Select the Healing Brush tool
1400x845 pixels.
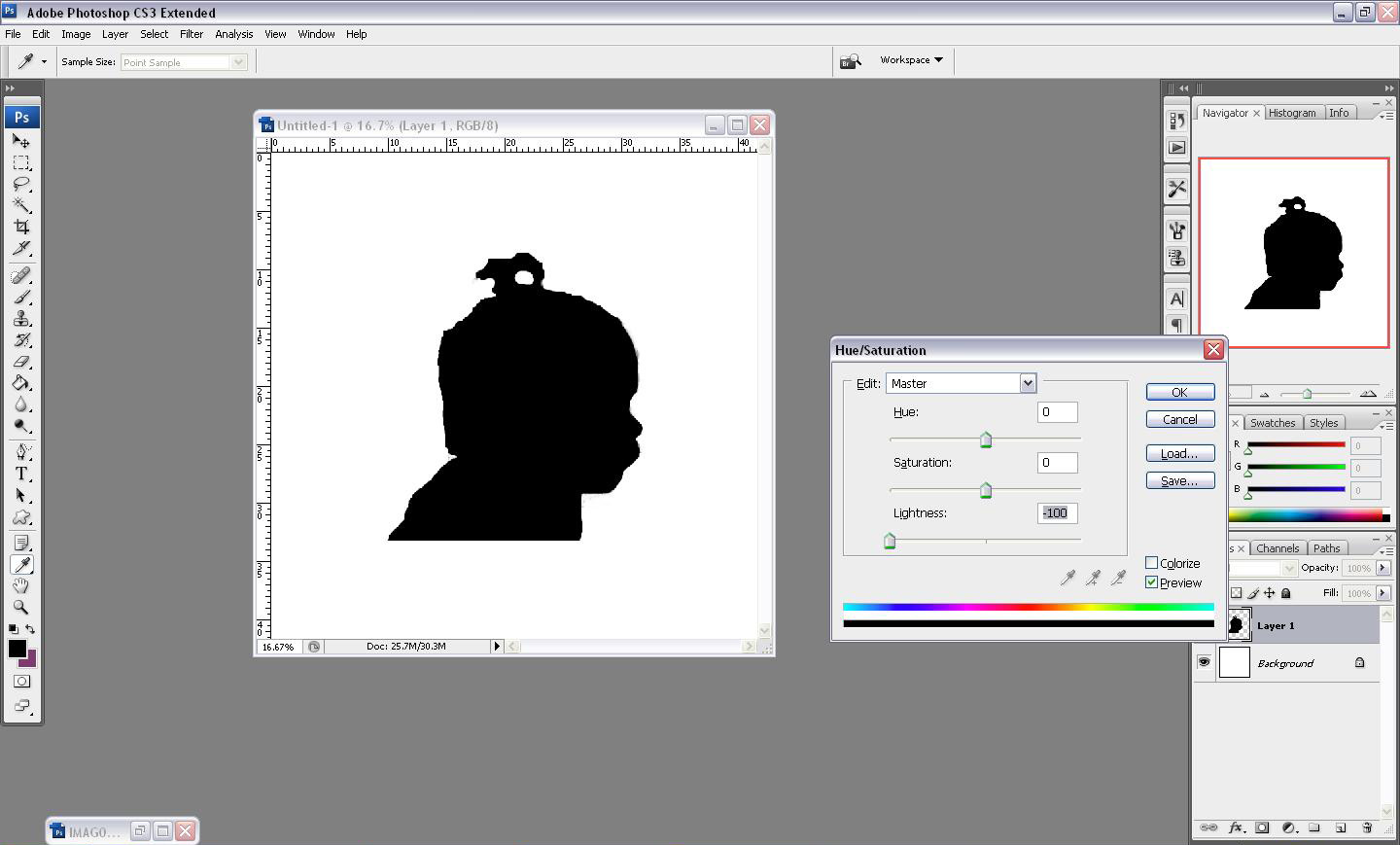click(21, 275)
